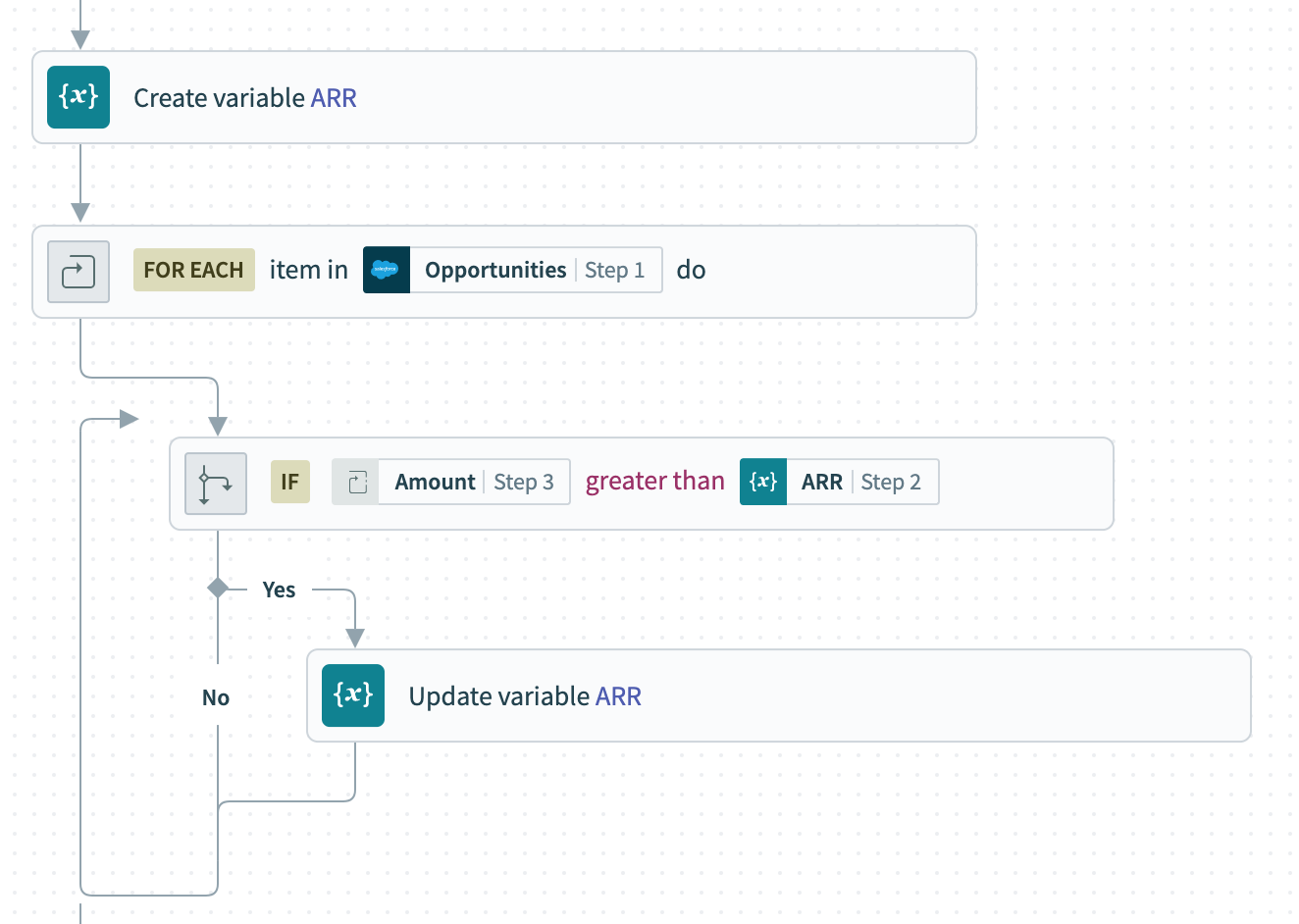
Task: Click the {x} icon on the ARR Step 2 pill
Action: (x=763, y=482)
